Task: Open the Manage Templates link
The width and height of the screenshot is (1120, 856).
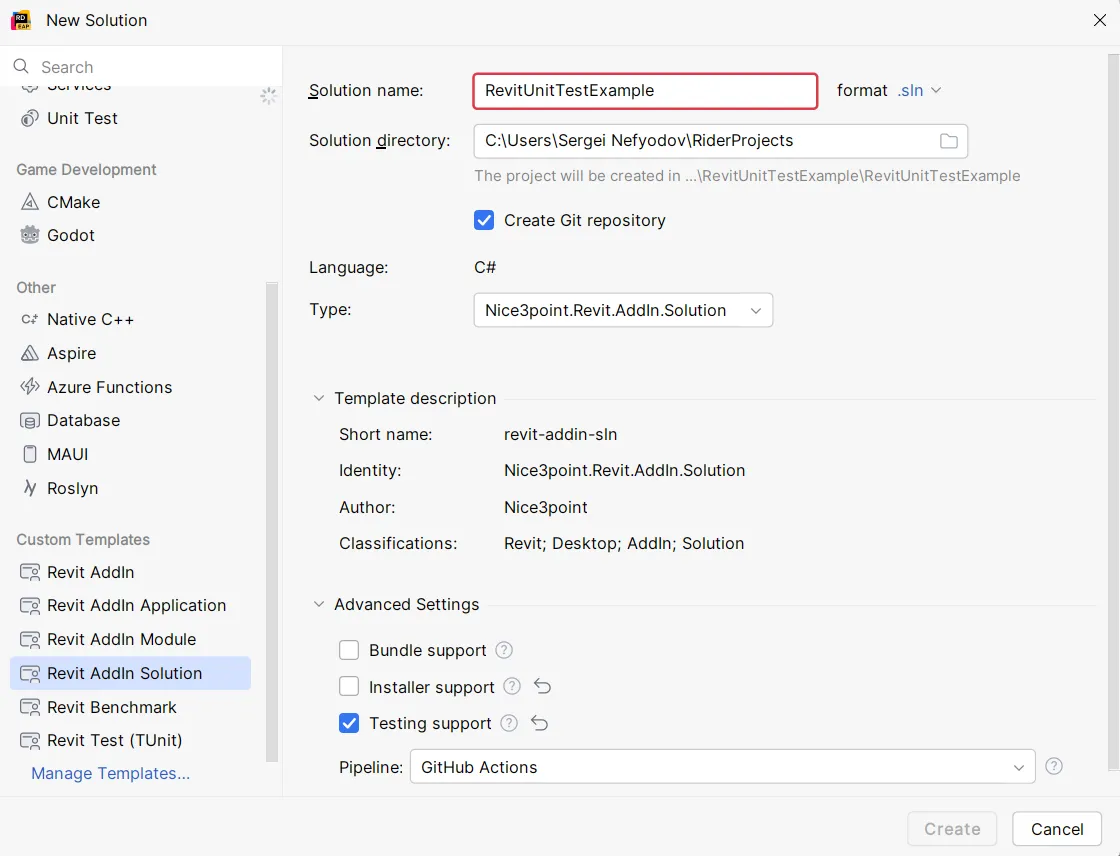Action: pos(111,773)
